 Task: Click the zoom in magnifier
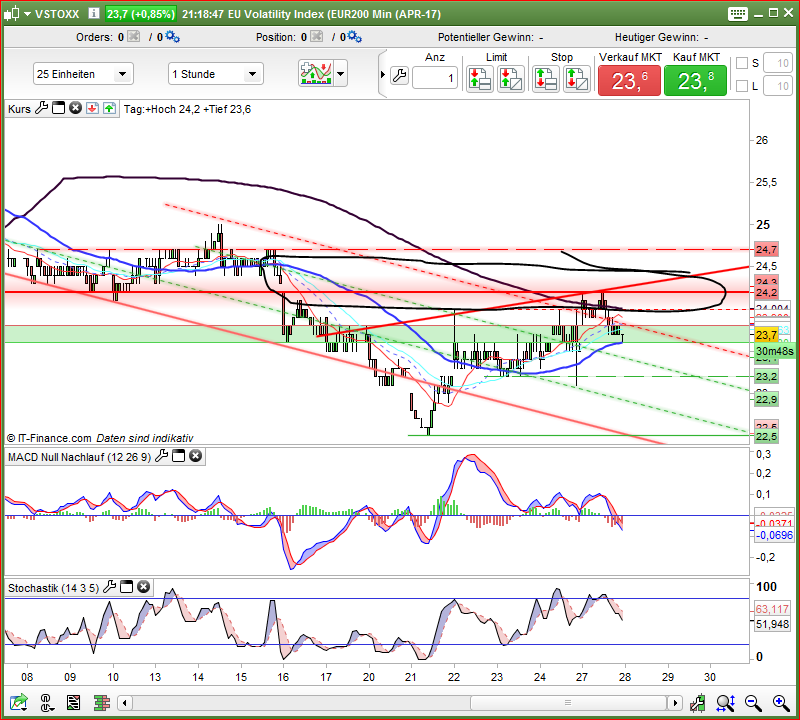(754, 703)
